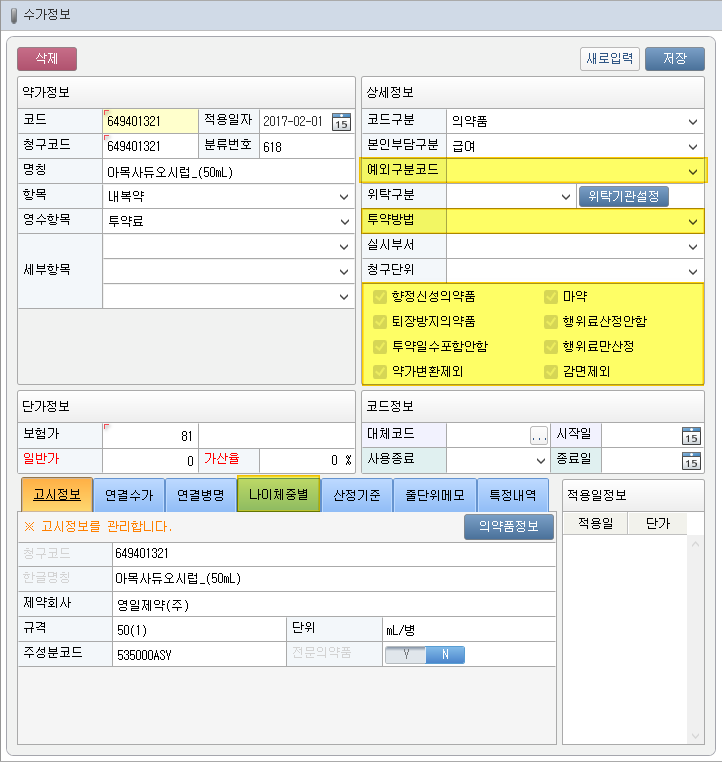722x762 pixels.
Task: Open calendar picker for 적용일자
Action: 341,121
